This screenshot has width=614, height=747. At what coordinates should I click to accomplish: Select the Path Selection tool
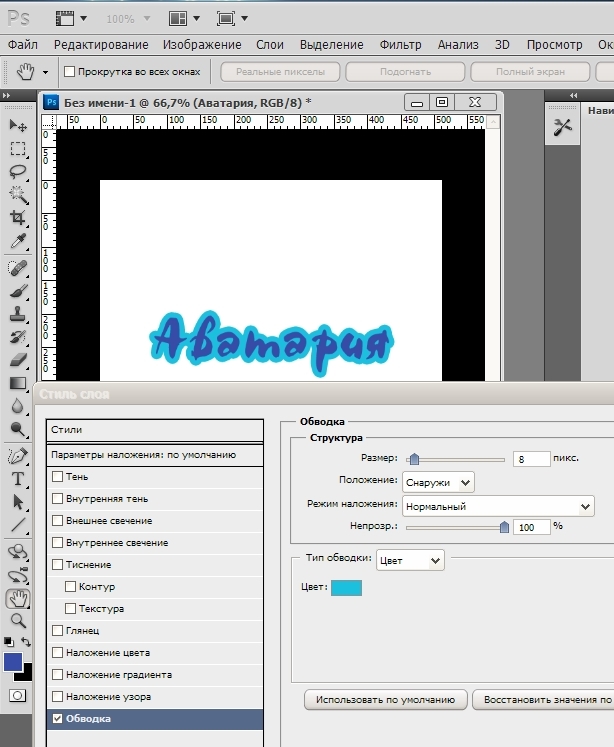(18, 502)
